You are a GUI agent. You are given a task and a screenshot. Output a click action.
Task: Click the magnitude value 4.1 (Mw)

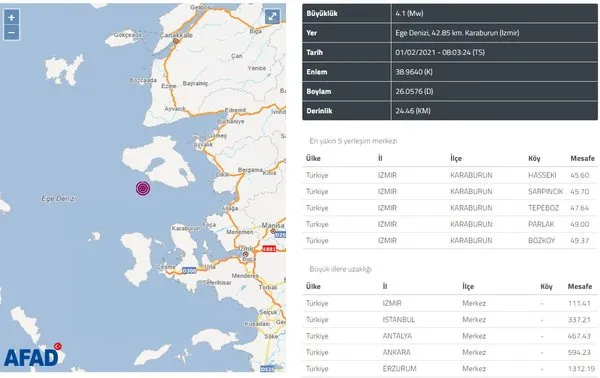pos(409,13)
